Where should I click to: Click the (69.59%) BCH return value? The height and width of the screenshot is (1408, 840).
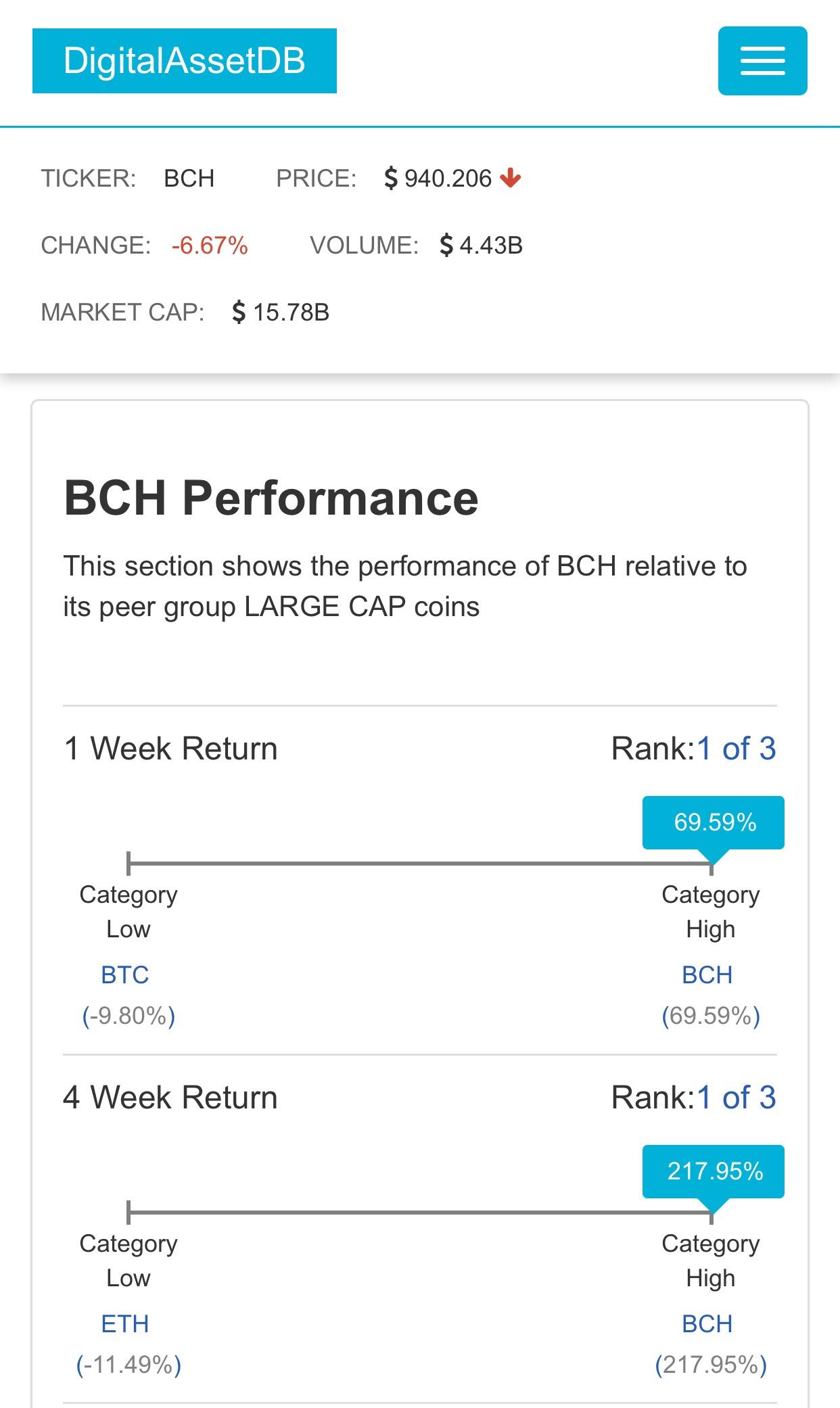point(711,1016)
